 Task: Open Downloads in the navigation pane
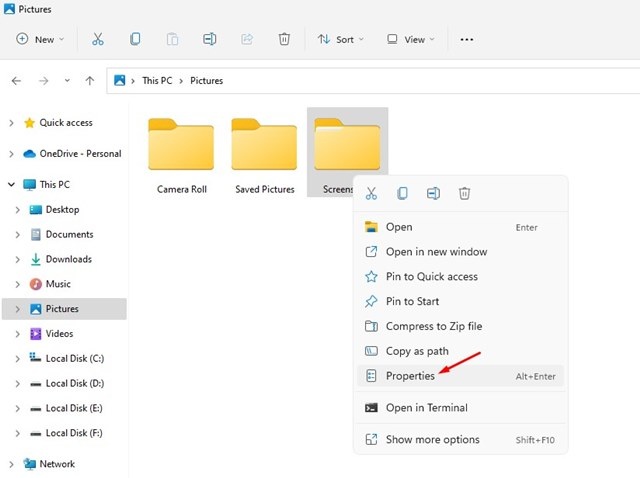[x=69, y=259]
